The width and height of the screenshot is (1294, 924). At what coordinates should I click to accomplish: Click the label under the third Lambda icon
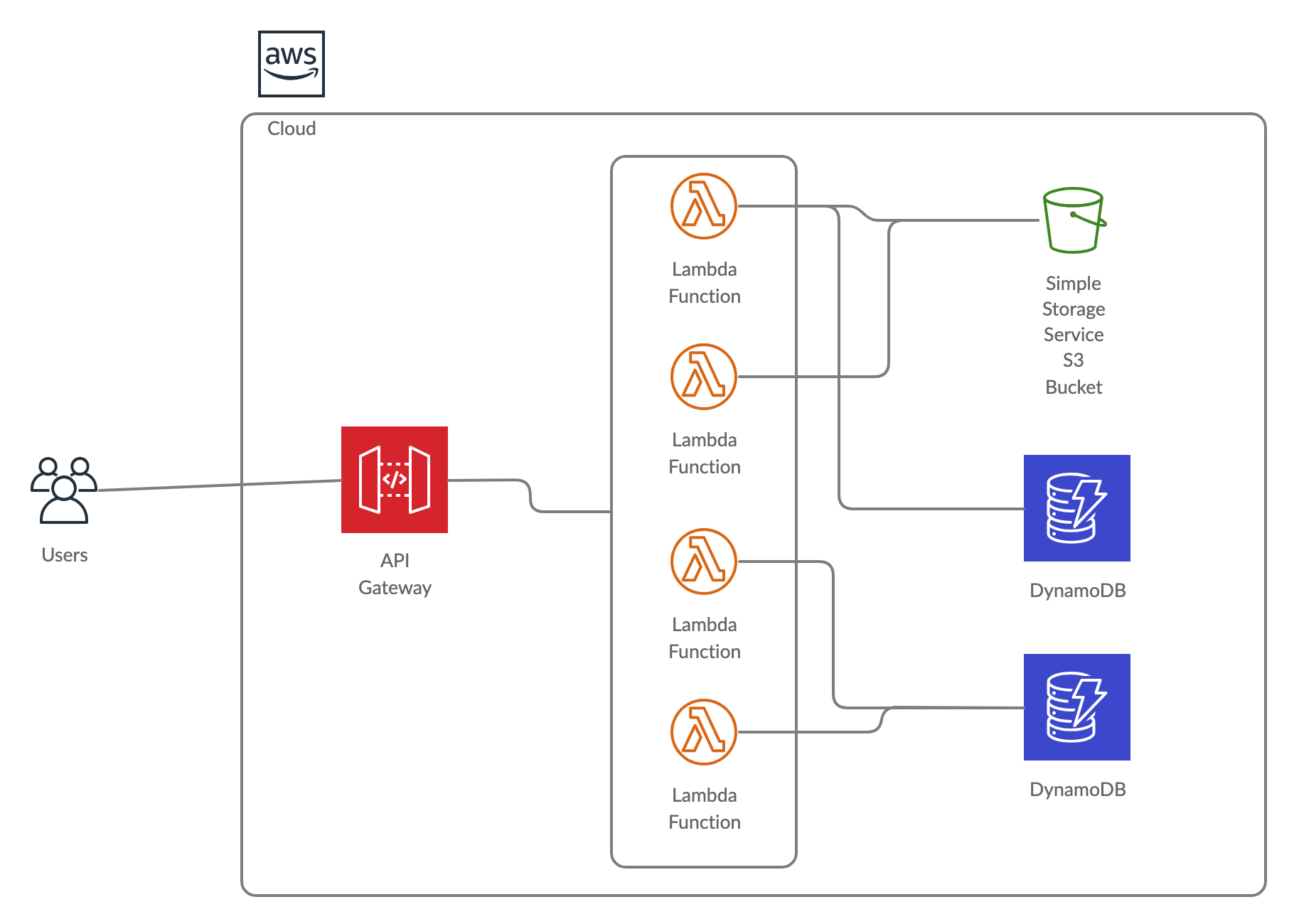705,638
